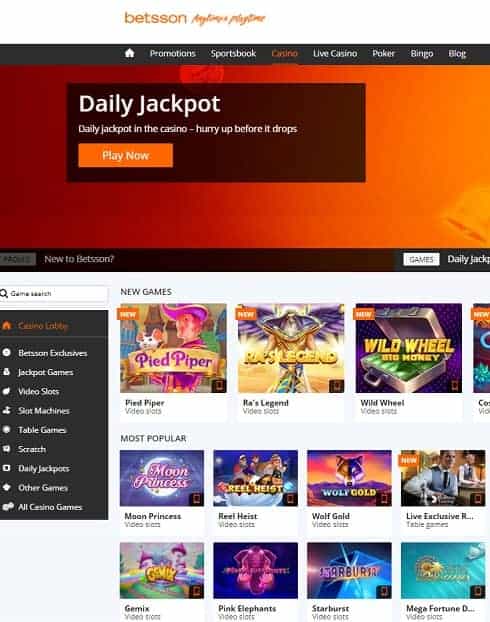
Task: Launch the Starburst game thumbnail
Action: pos(349,570)
